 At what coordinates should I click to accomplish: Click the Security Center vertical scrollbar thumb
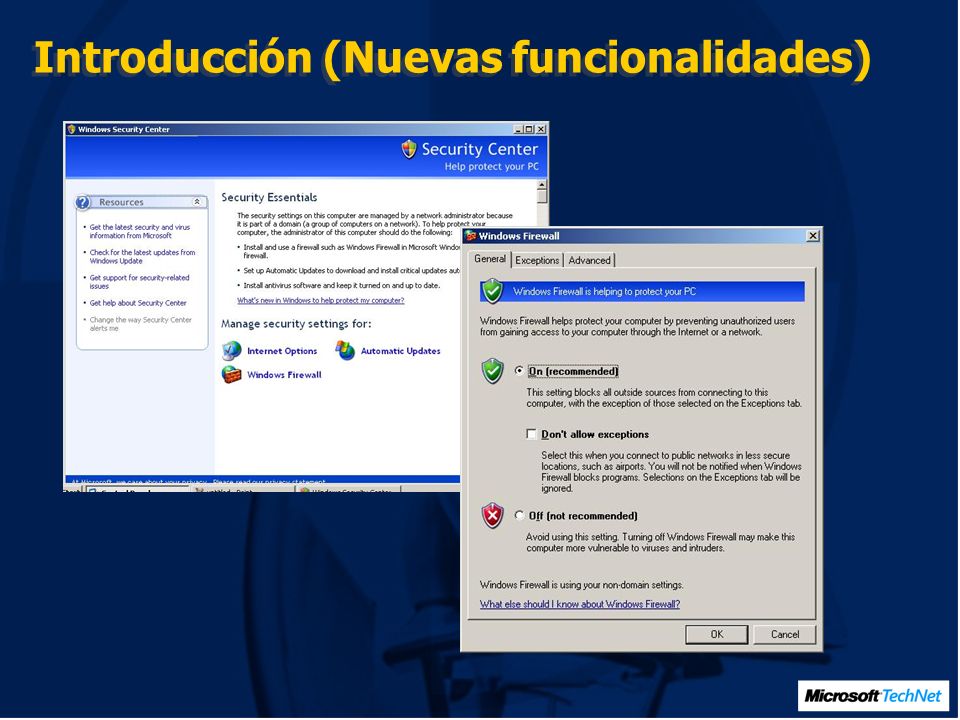(542, 196)
